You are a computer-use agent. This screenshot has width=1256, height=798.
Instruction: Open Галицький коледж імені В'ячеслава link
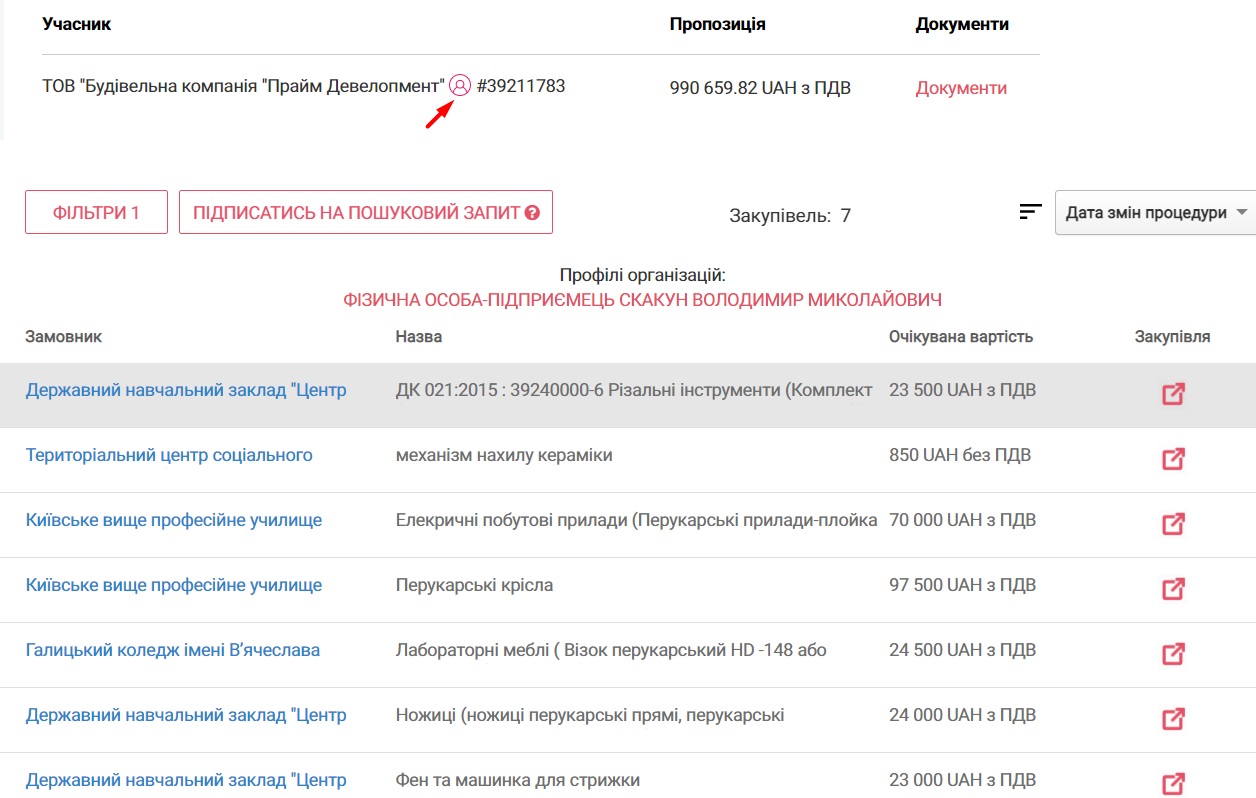pos(173,650)
